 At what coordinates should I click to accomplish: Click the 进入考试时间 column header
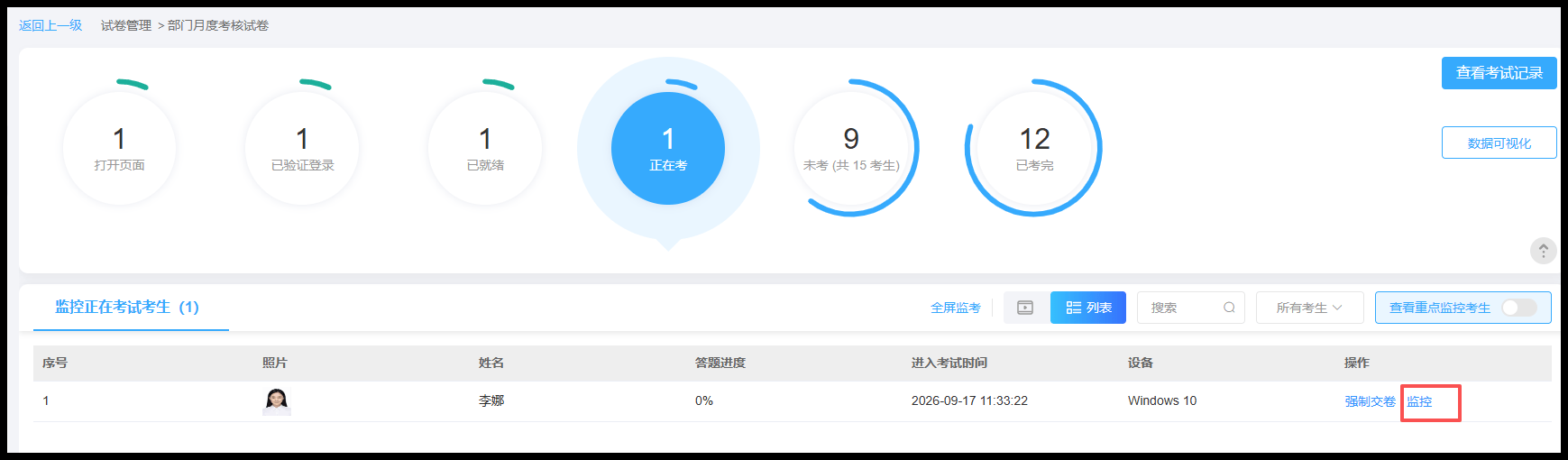(949, 363)
